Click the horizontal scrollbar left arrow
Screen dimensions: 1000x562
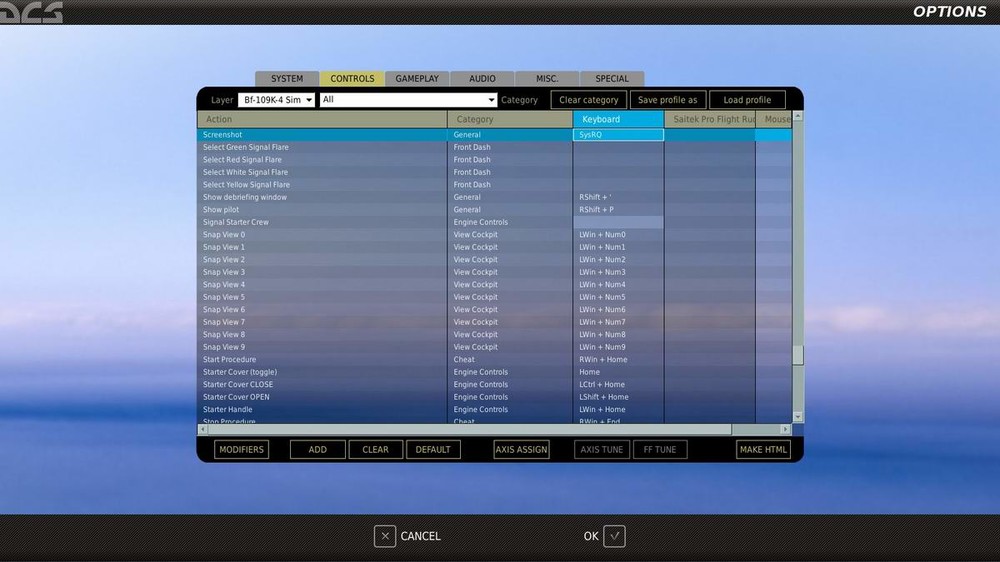coord(203,429)
